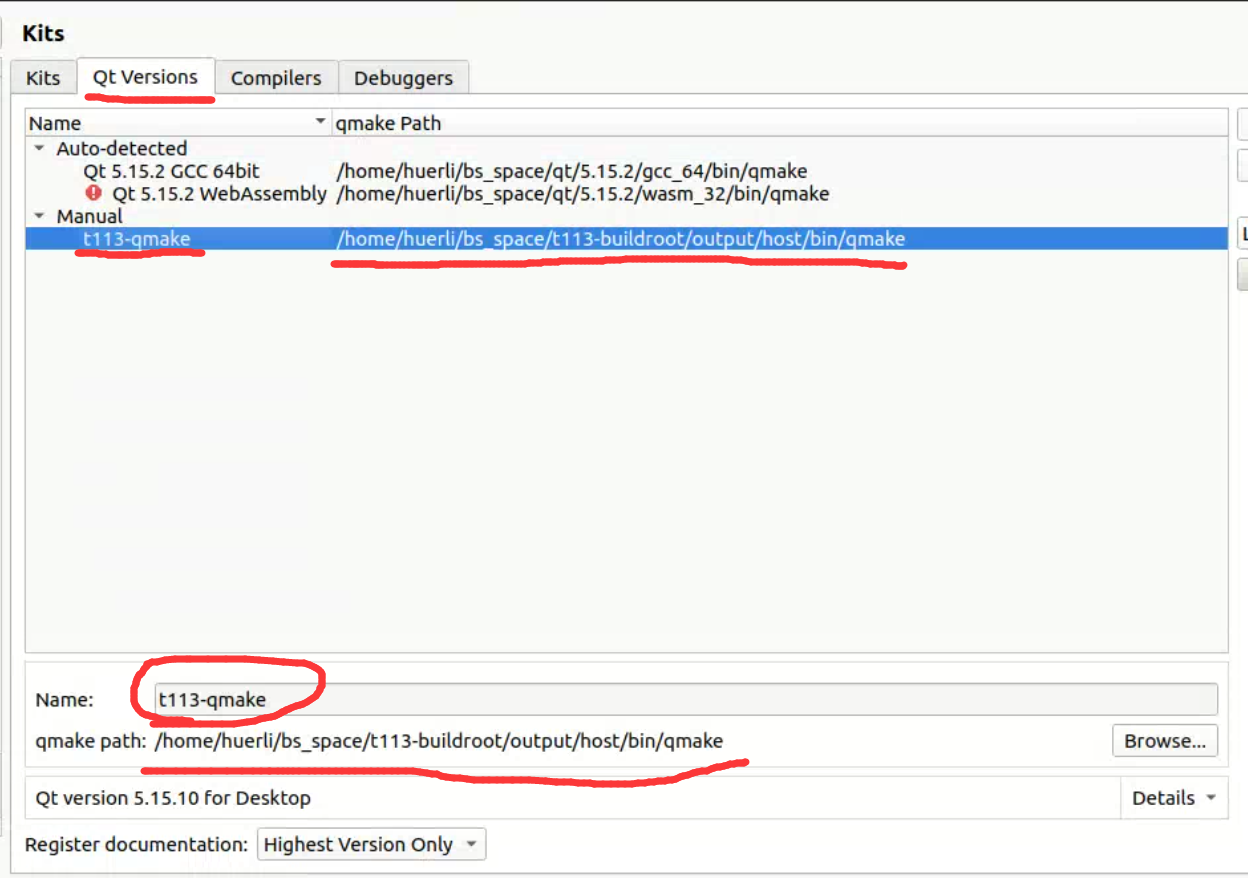
Task: Open the Register documentation dropdown
Action: (371, 844)
